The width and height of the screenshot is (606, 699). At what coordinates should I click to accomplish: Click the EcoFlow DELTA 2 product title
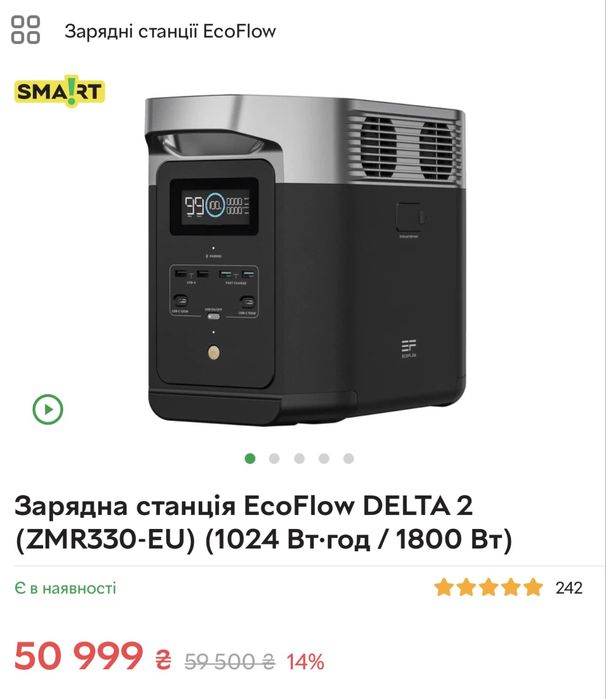pos(263,522)
